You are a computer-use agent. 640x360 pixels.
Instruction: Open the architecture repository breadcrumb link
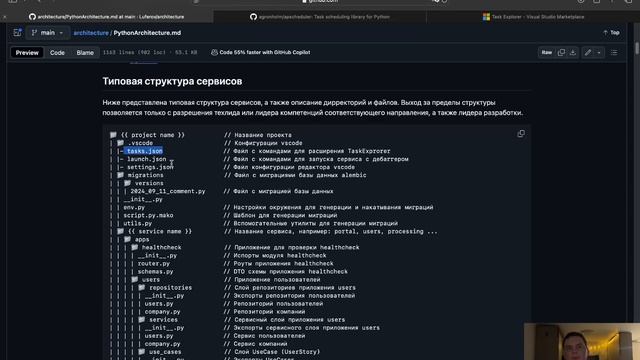[x=91, y=33]
